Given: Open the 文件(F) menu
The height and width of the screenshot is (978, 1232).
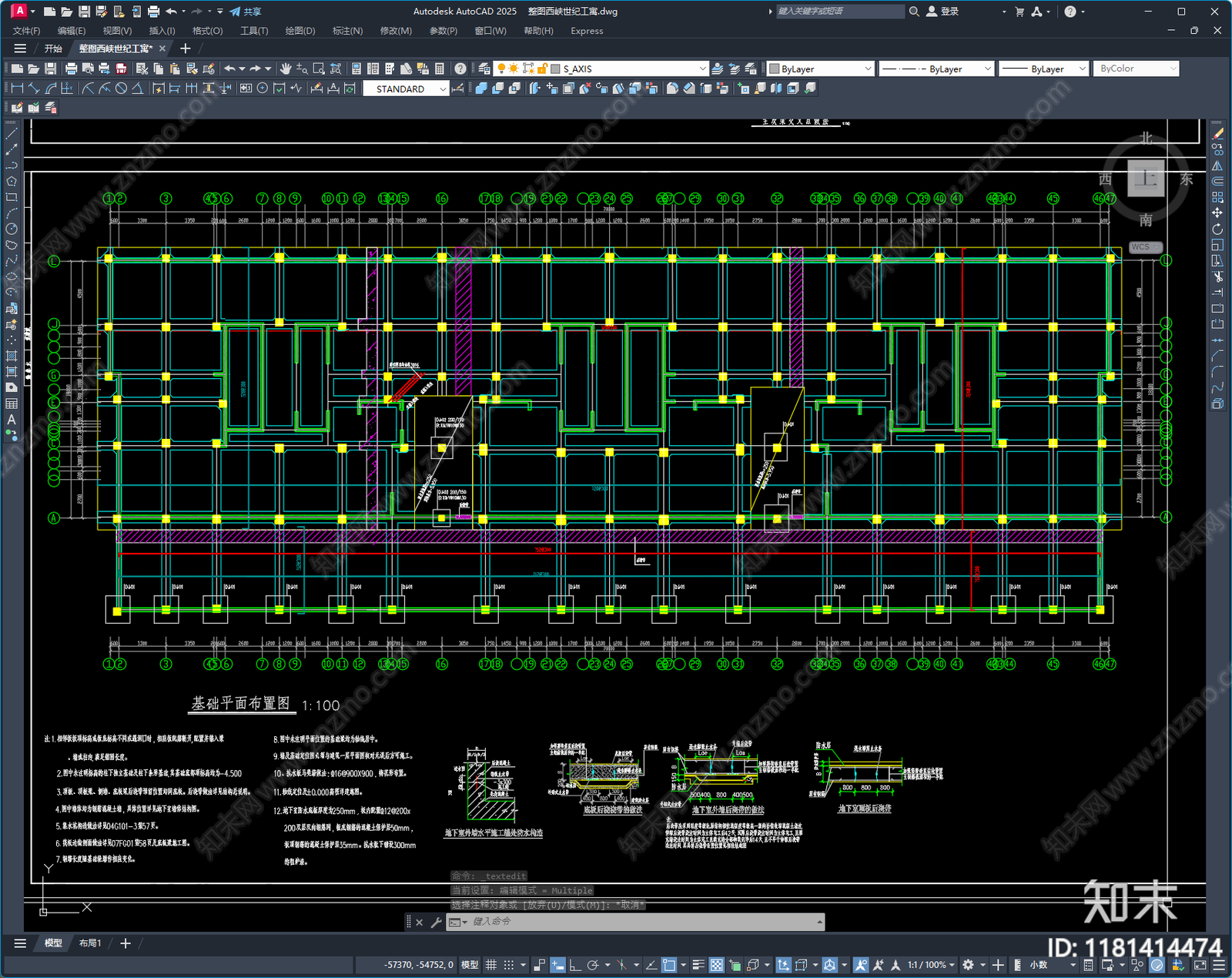Looking at the screenshot, I should [x=26, y=31].
